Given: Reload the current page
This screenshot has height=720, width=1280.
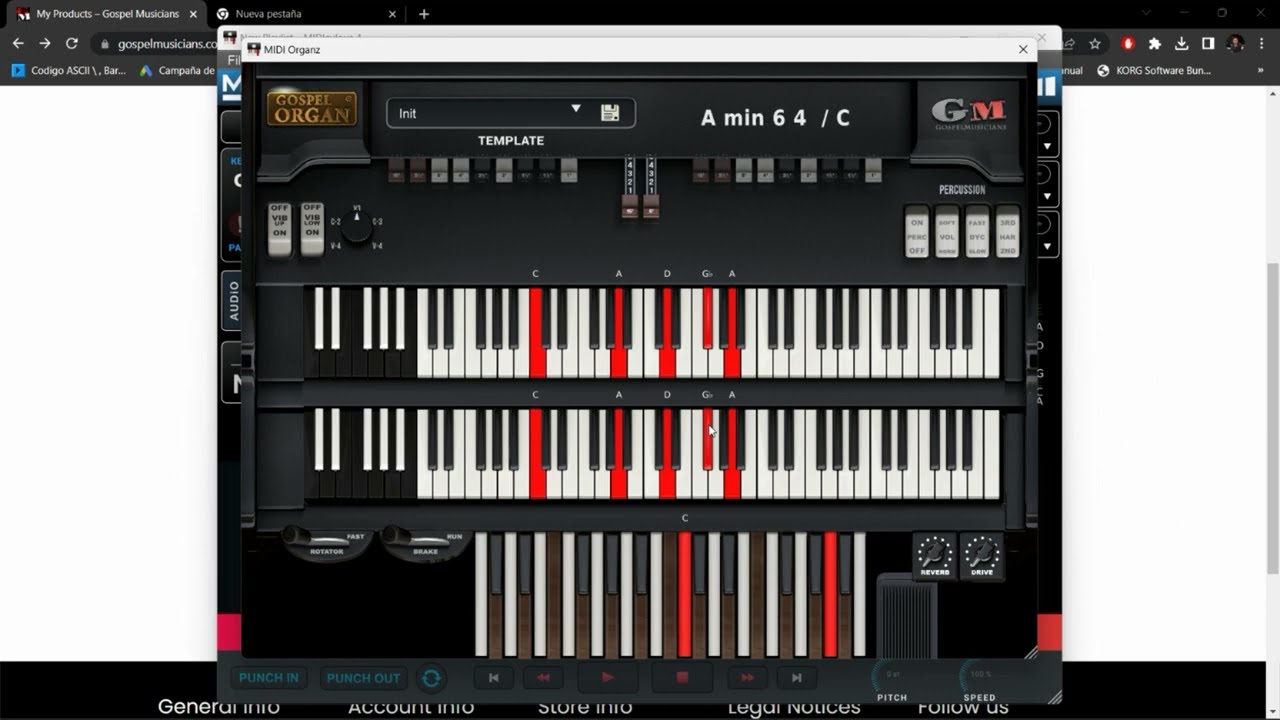Looking at the screenshot, I should (x=72, y=43).
